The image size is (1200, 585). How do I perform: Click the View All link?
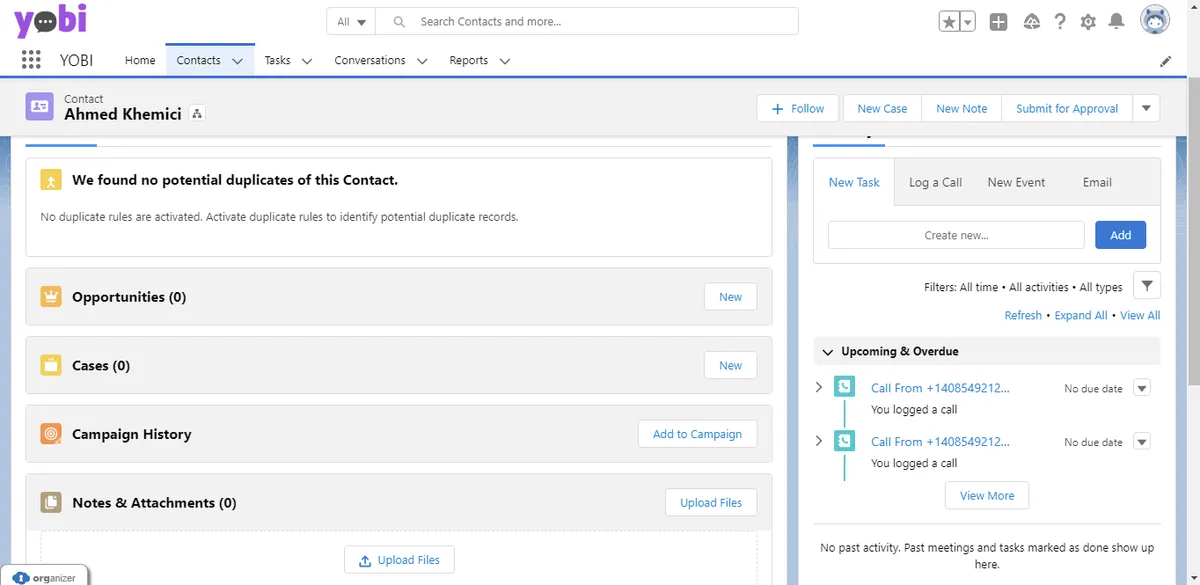[x=1140, y=315]
